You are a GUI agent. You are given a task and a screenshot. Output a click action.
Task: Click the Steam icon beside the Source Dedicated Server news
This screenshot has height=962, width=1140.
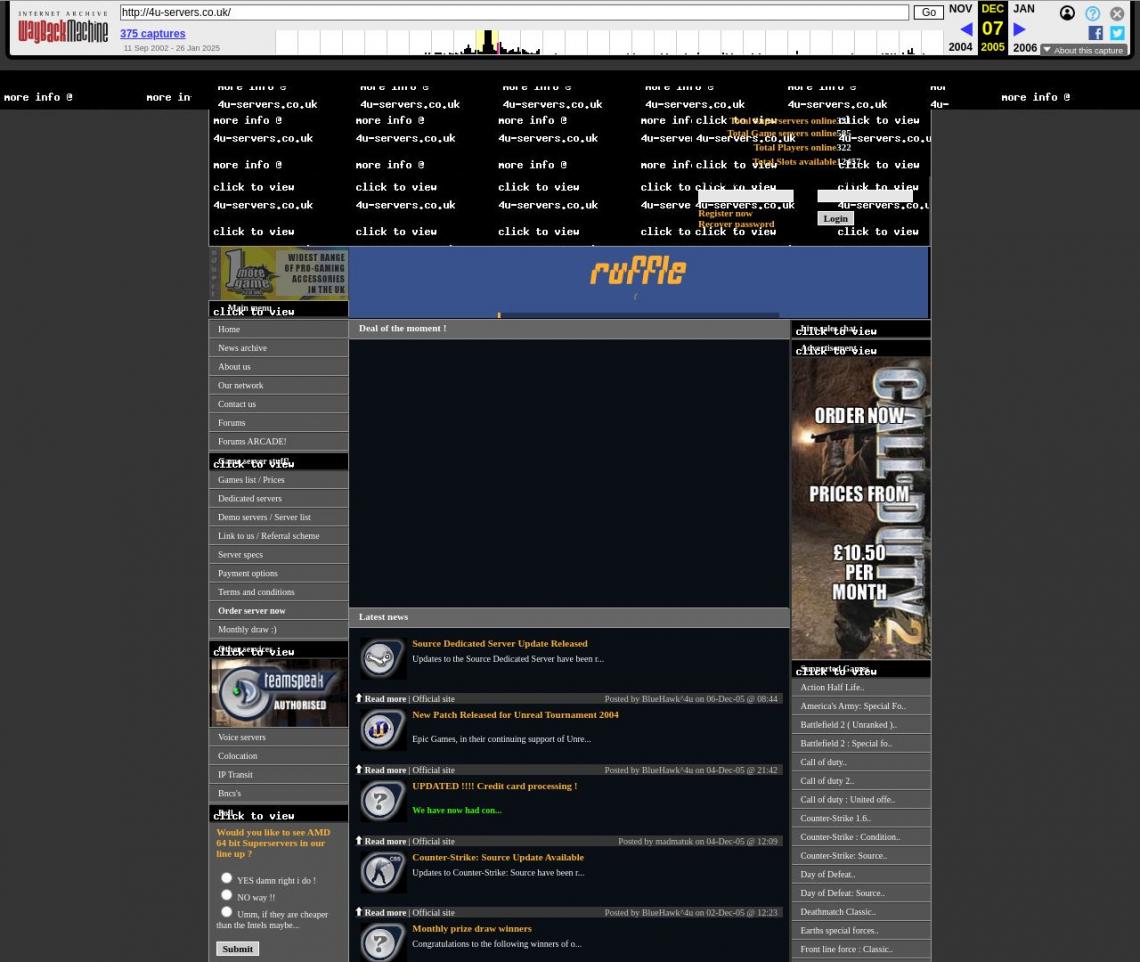381,659
